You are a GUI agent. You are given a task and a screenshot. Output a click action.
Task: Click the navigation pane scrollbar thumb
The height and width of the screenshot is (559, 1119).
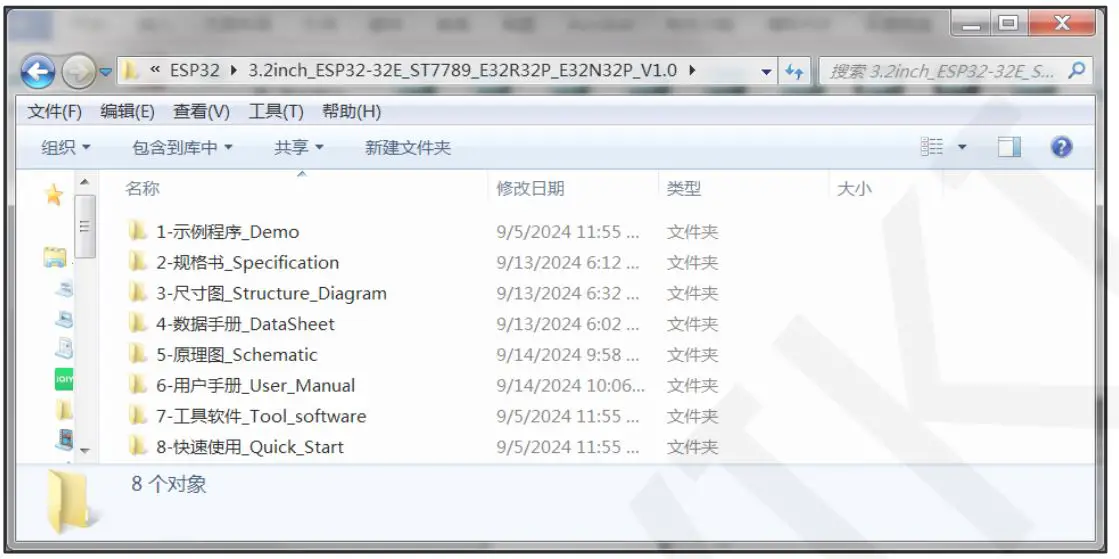(85, 226)
